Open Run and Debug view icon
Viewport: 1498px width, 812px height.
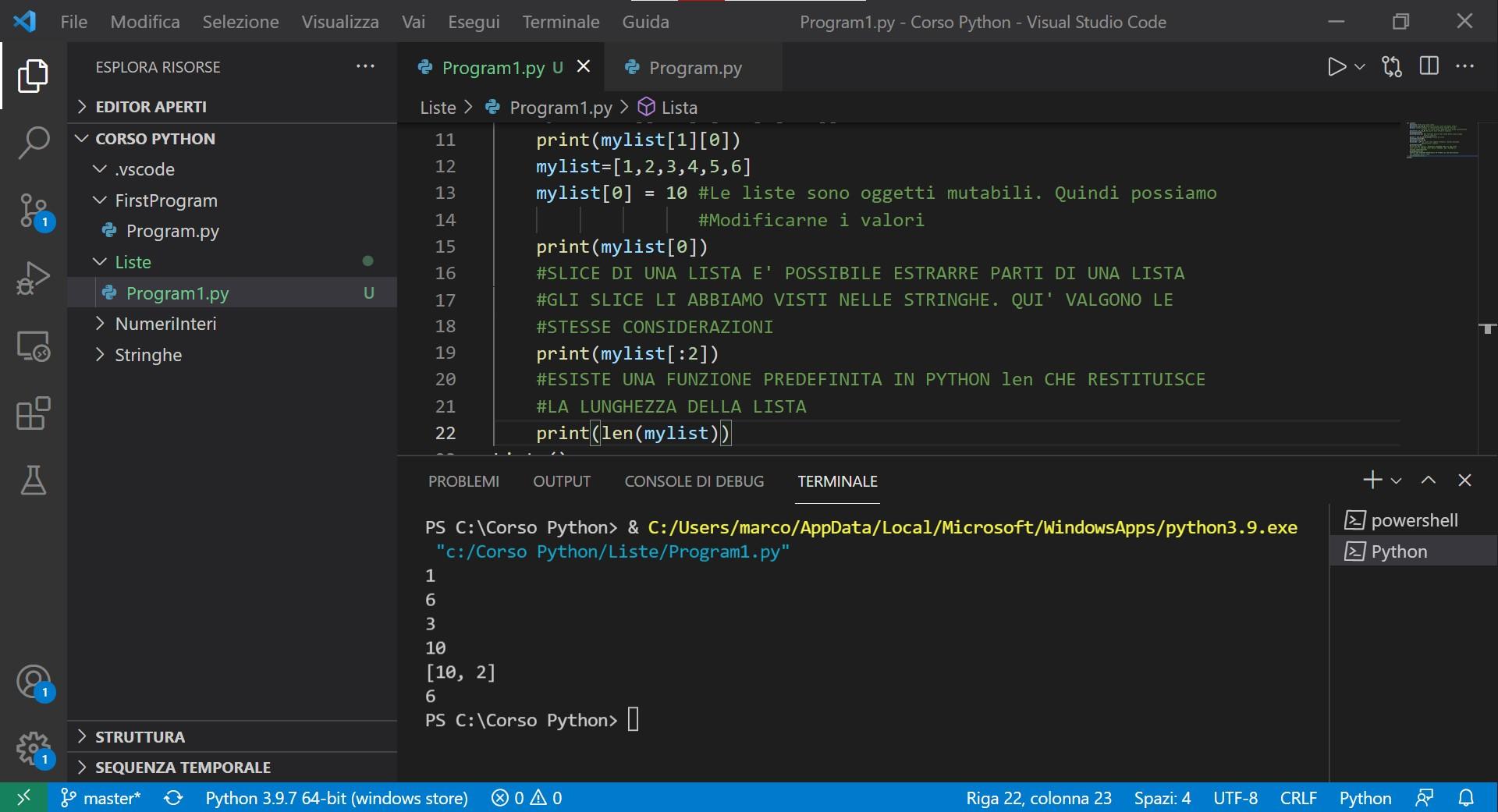coord(33,278)
